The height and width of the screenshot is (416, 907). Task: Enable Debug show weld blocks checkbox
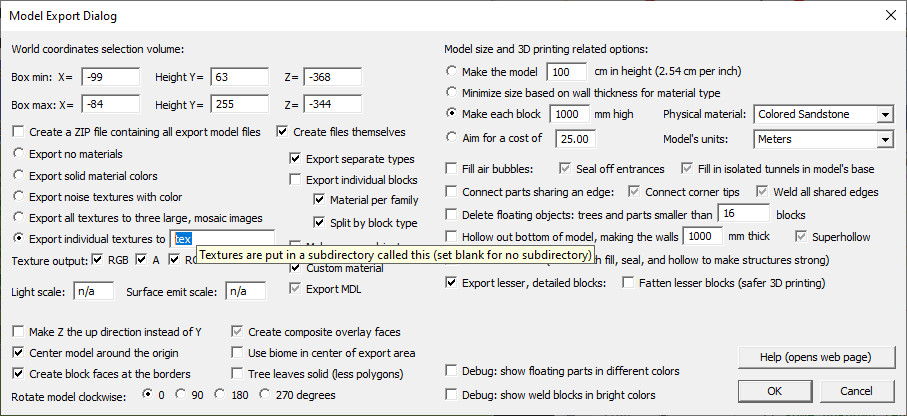point(452,395)
